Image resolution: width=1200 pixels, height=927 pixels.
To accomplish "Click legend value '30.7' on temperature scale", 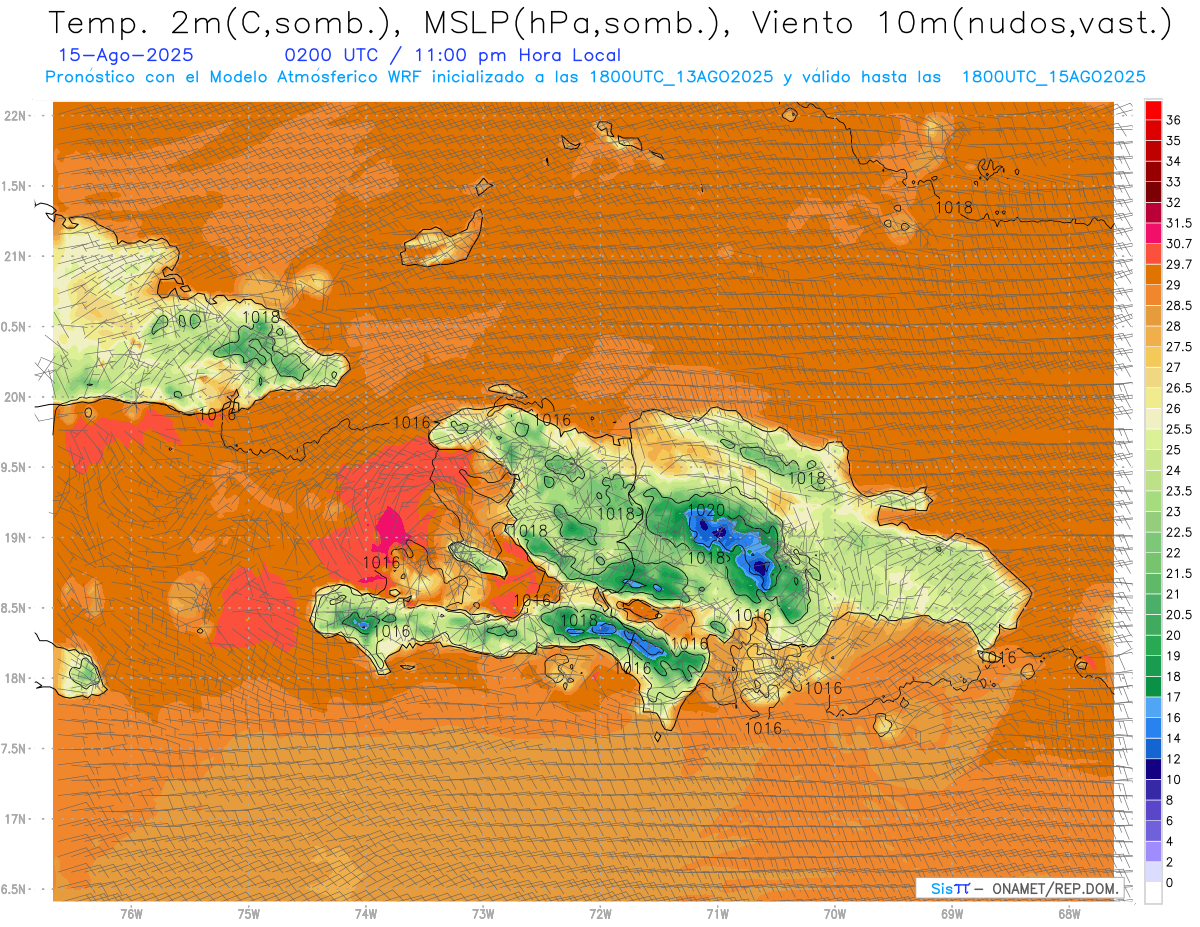I will pyautogui.click(x=1179, y=244).
